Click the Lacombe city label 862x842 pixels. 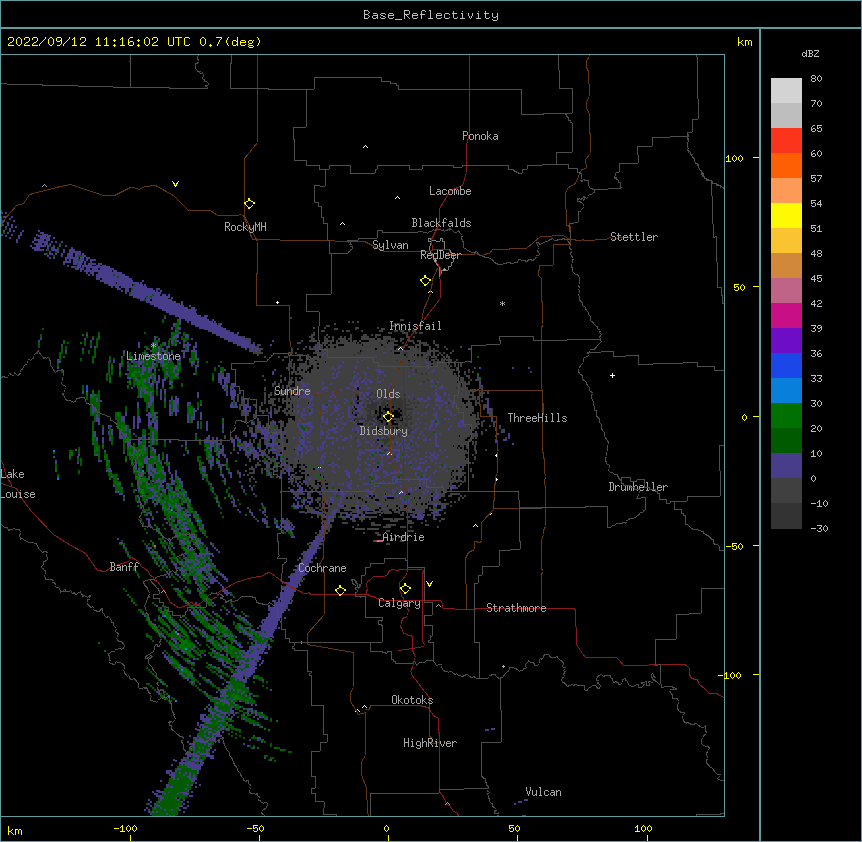[x=450, y=191]
